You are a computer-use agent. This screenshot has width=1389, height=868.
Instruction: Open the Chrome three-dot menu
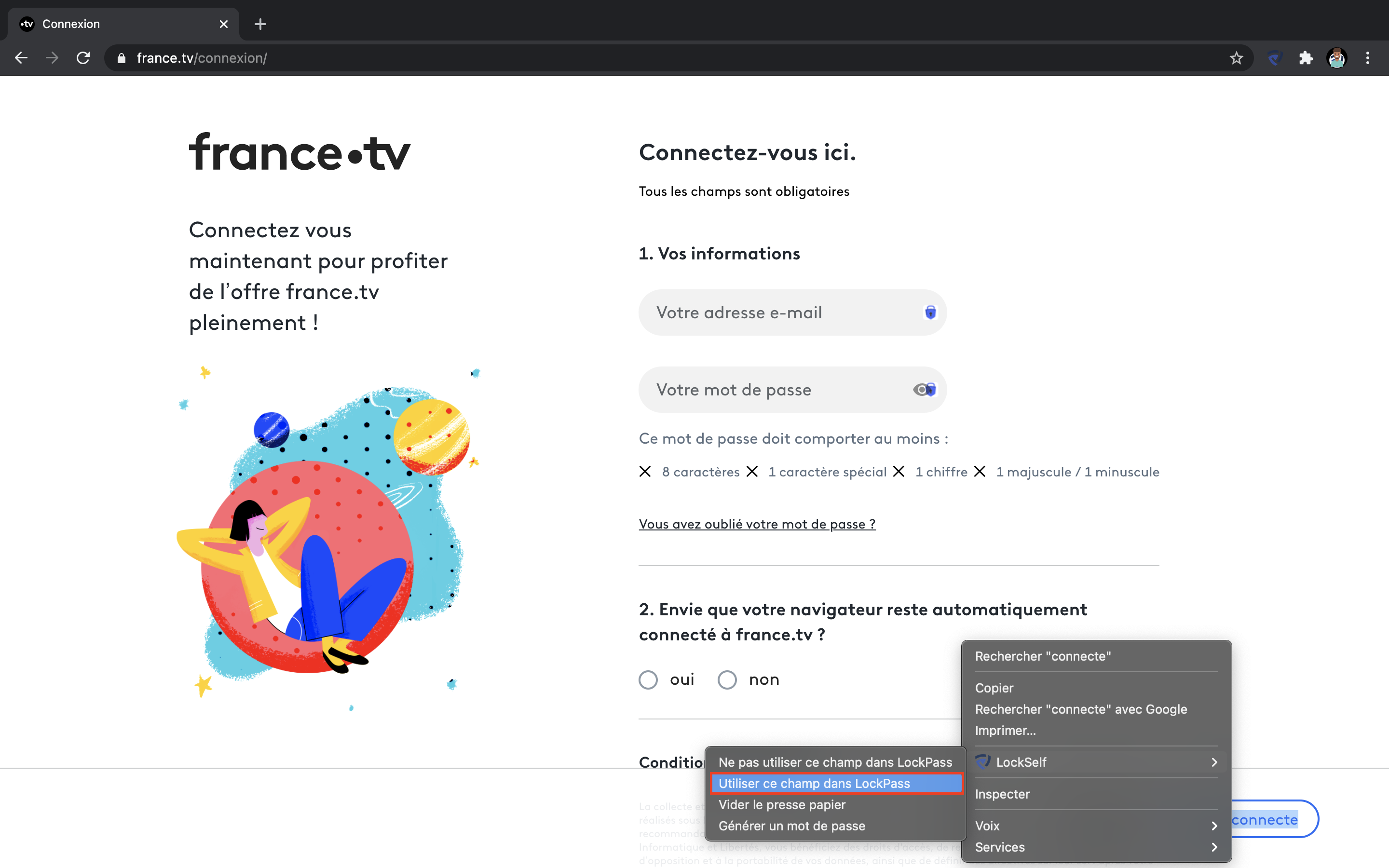click(1368, 58)
